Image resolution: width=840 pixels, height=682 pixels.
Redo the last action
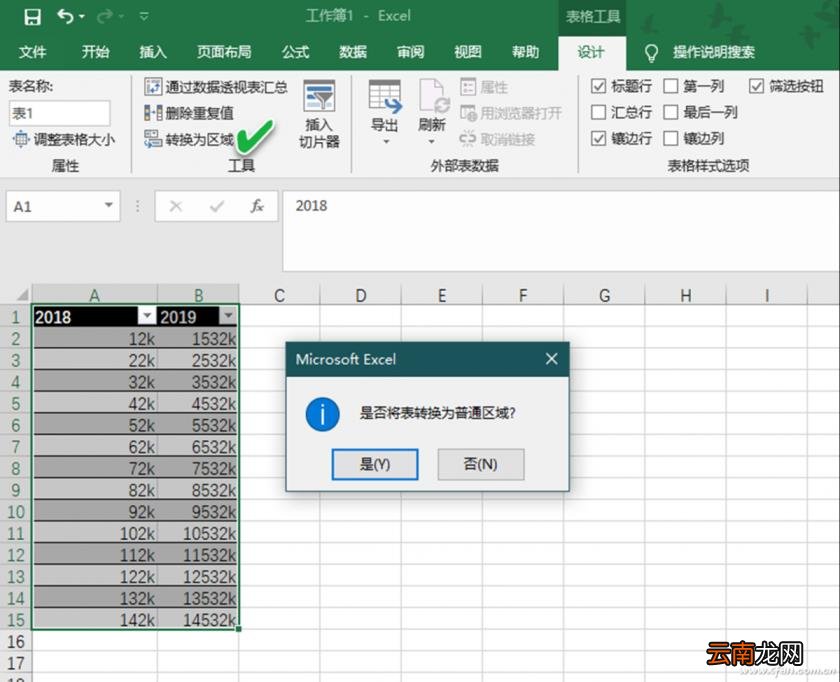point(105,17)
